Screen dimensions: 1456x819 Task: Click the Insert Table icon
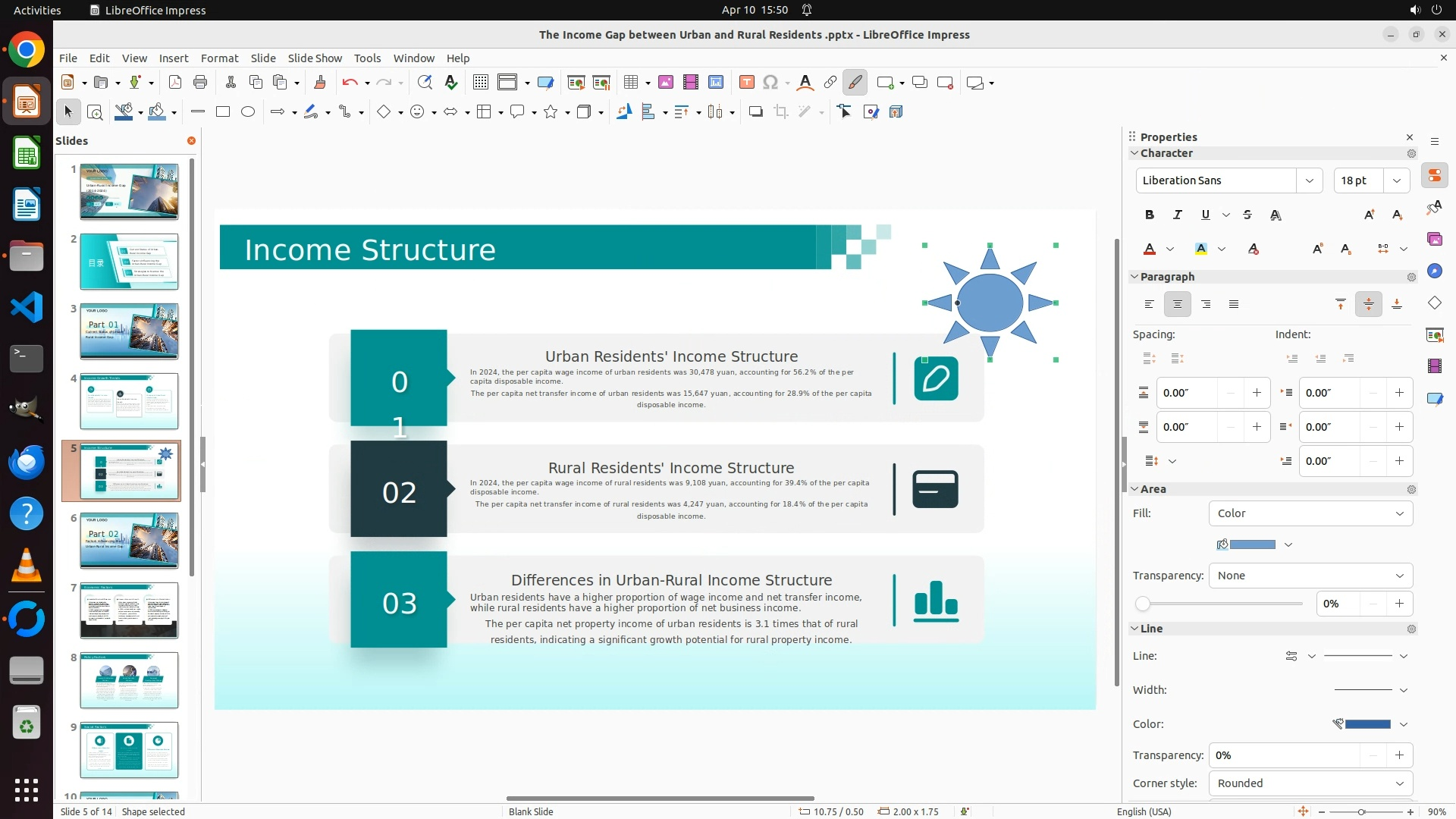point(631,83)
